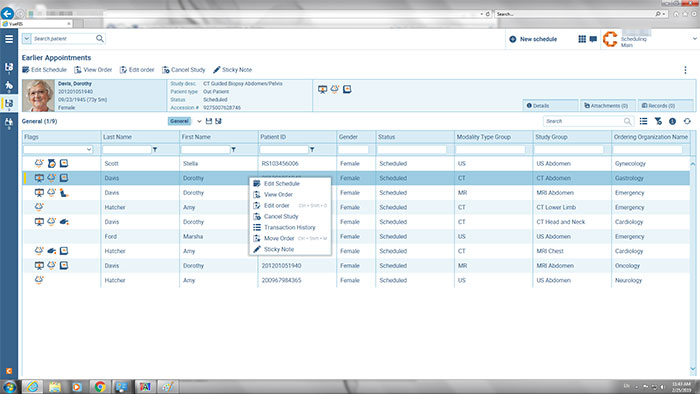Open the apps grid icon
The image size is (700, 394).
pyautogui.click(x=582, y=39)
